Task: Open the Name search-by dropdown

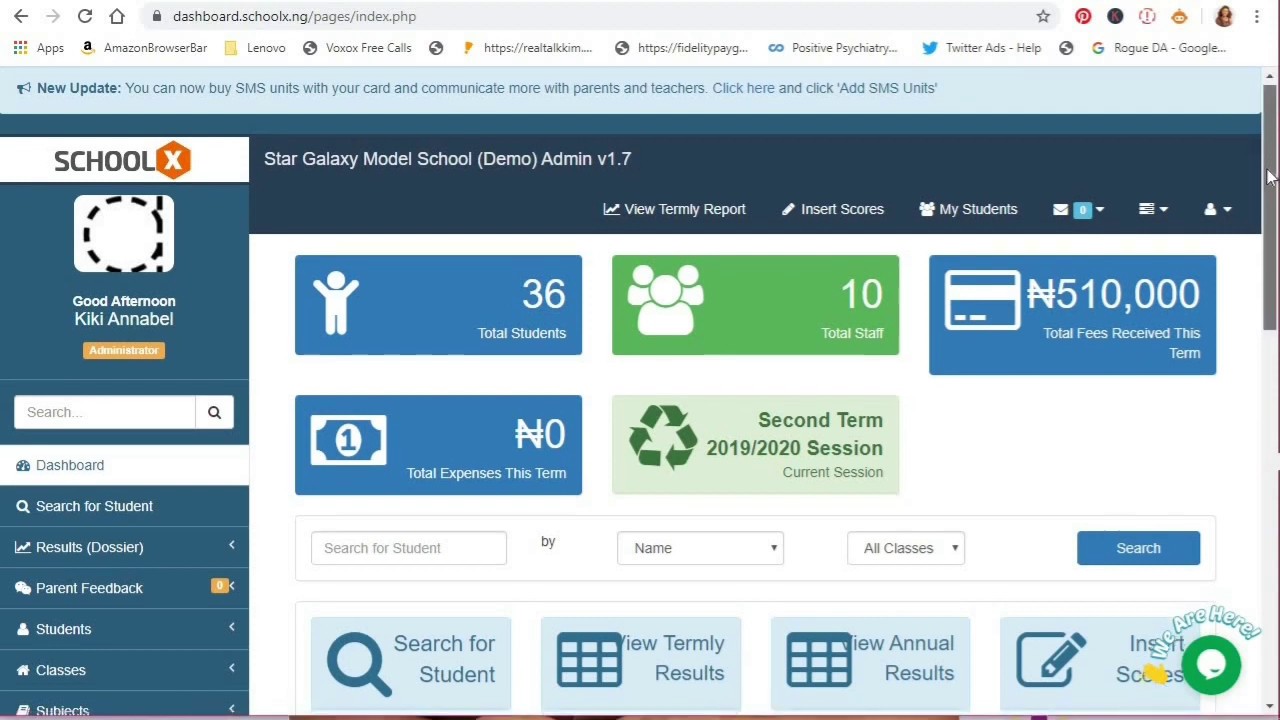Action: tap(700, 548)
